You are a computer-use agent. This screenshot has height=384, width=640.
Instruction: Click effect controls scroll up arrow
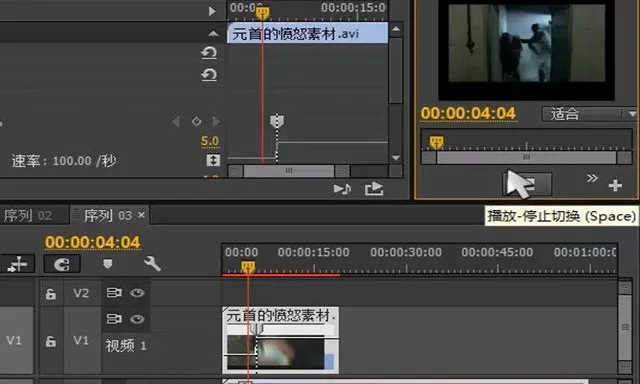pos(396,29)
